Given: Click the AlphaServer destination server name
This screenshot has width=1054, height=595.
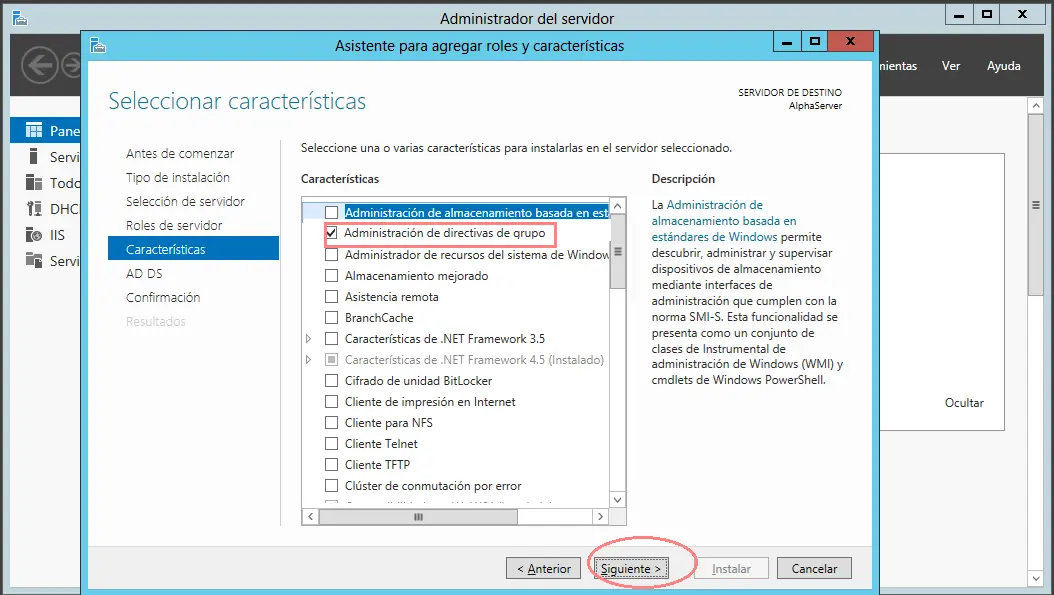Looking at the screenshot, I should coord(815,106).
